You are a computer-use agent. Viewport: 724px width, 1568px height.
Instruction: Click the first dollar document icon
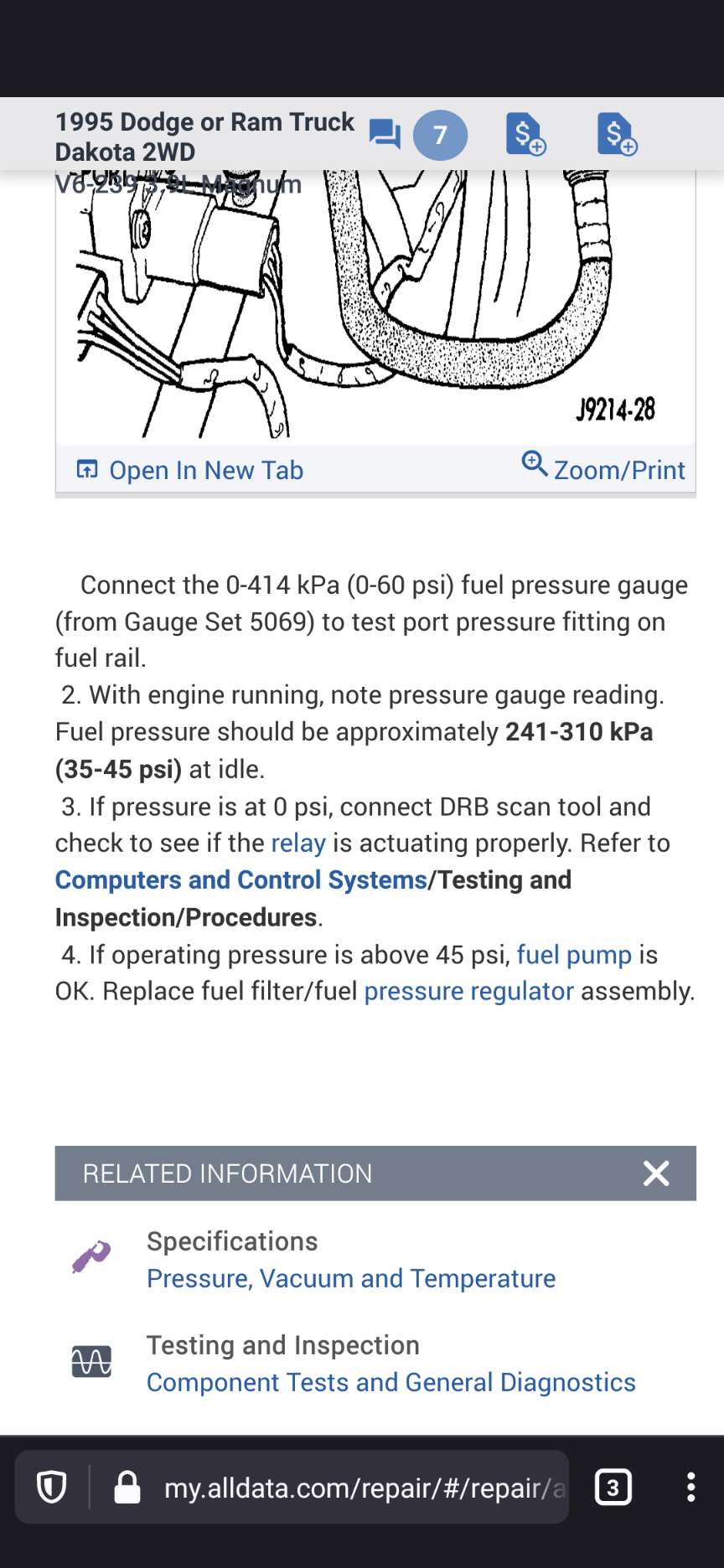point(525,134)
